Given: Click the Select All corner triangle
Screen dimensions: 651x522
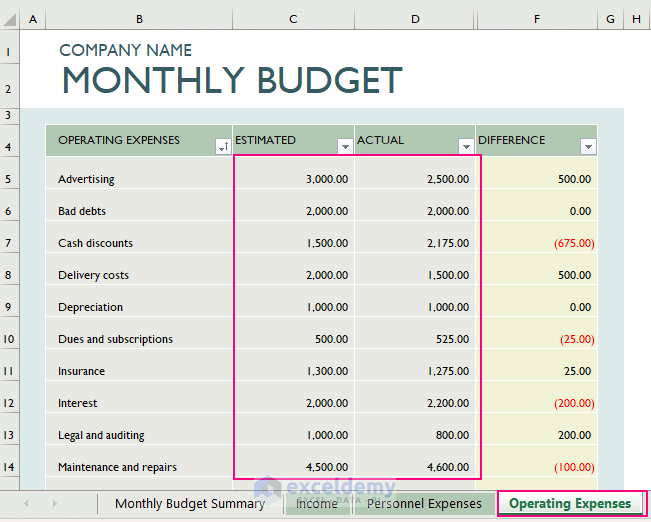Looking at the screenshot, I should (10, 19).
